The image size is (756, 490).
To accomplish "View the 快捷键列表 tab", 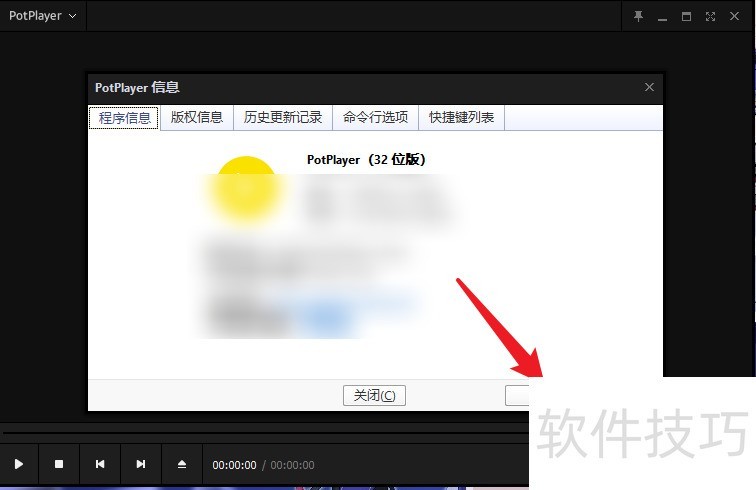I will [461, 117].
